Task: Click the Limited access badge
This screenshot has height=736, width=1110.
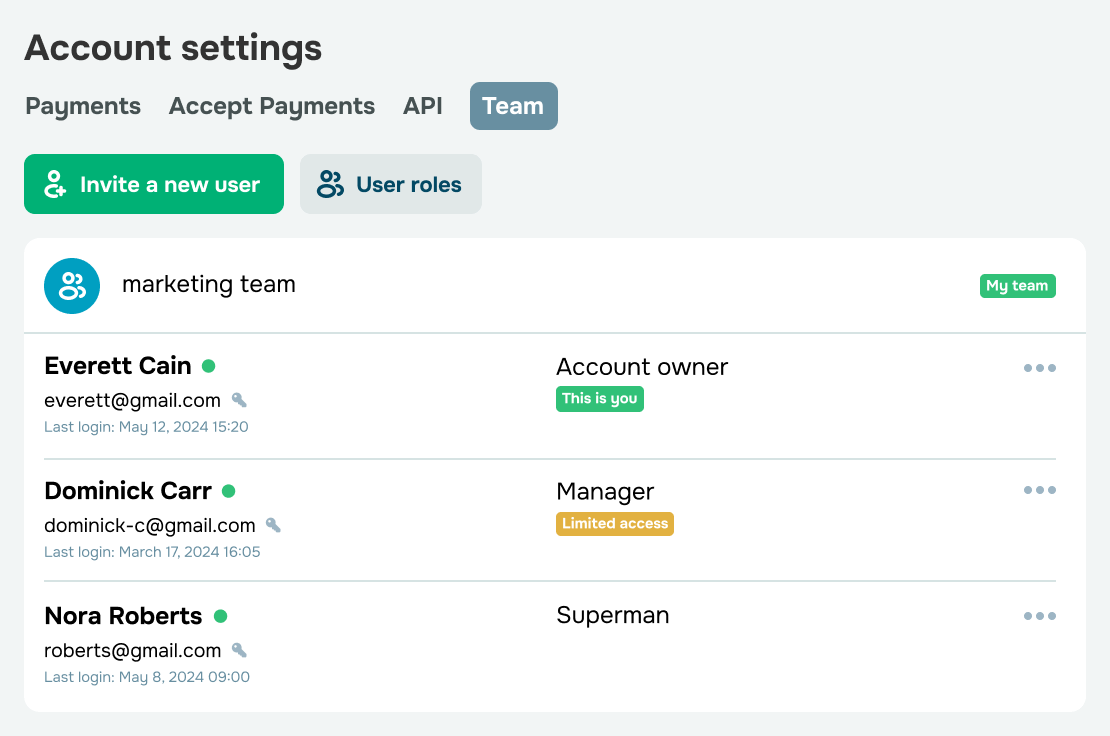Action: (614, 524)
